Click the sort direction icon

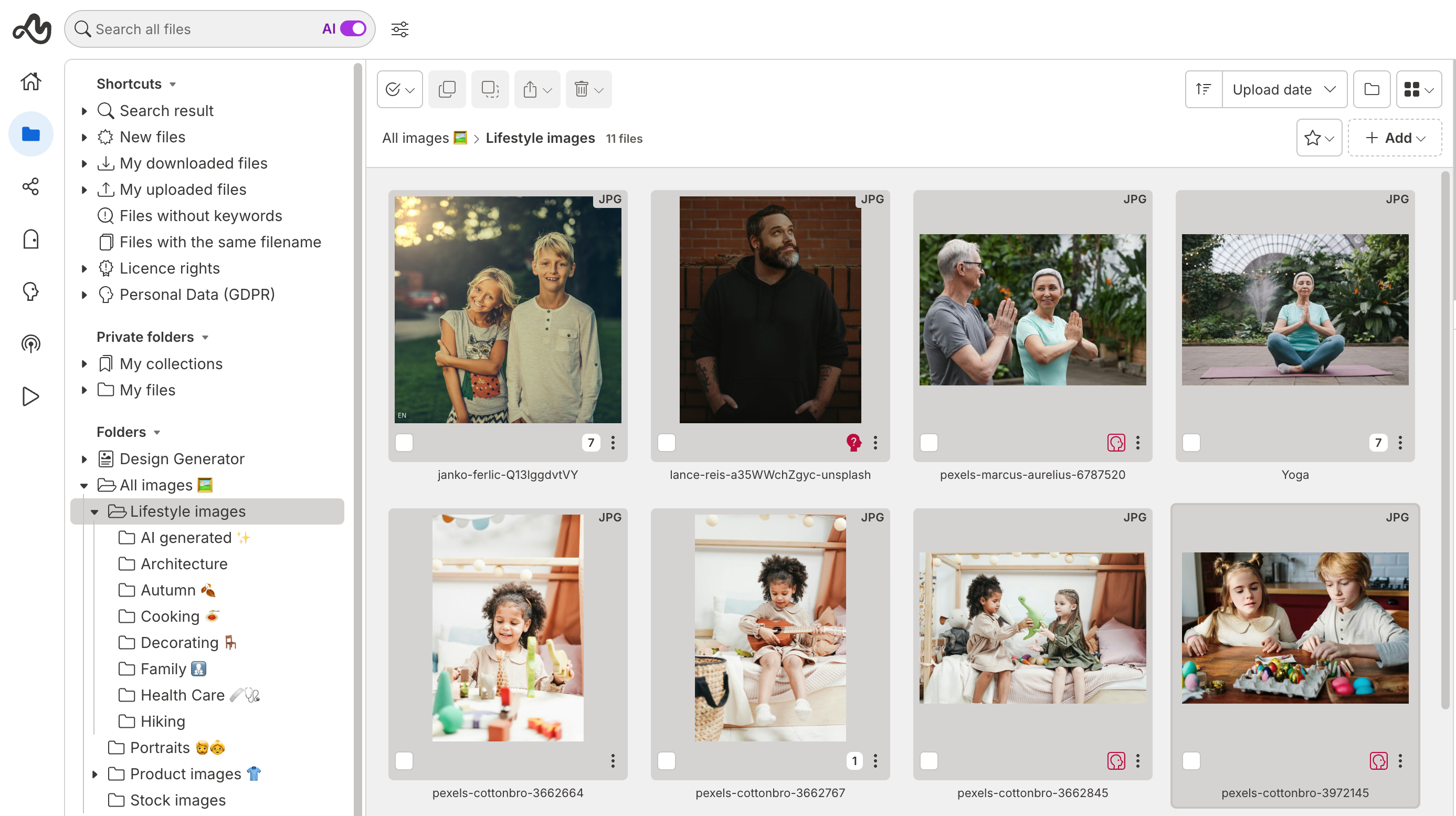(x=1204, y=89)
